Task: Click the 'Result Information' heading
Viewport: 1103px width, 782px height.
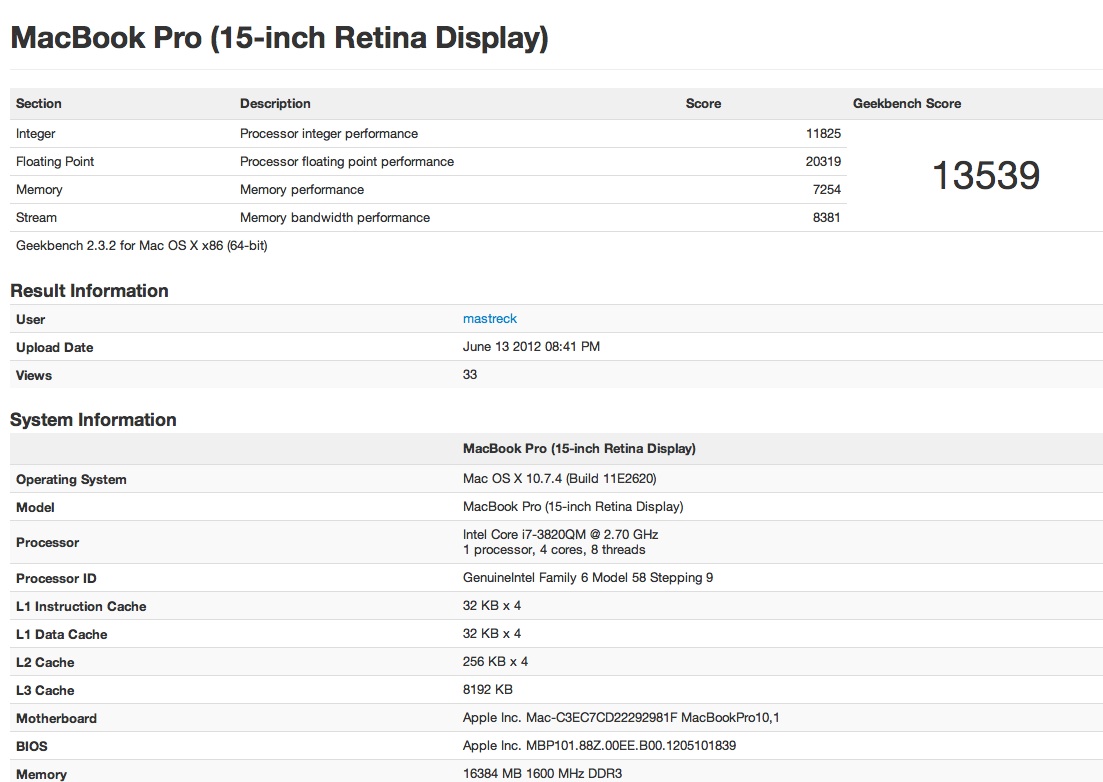Action: point(89,290)
